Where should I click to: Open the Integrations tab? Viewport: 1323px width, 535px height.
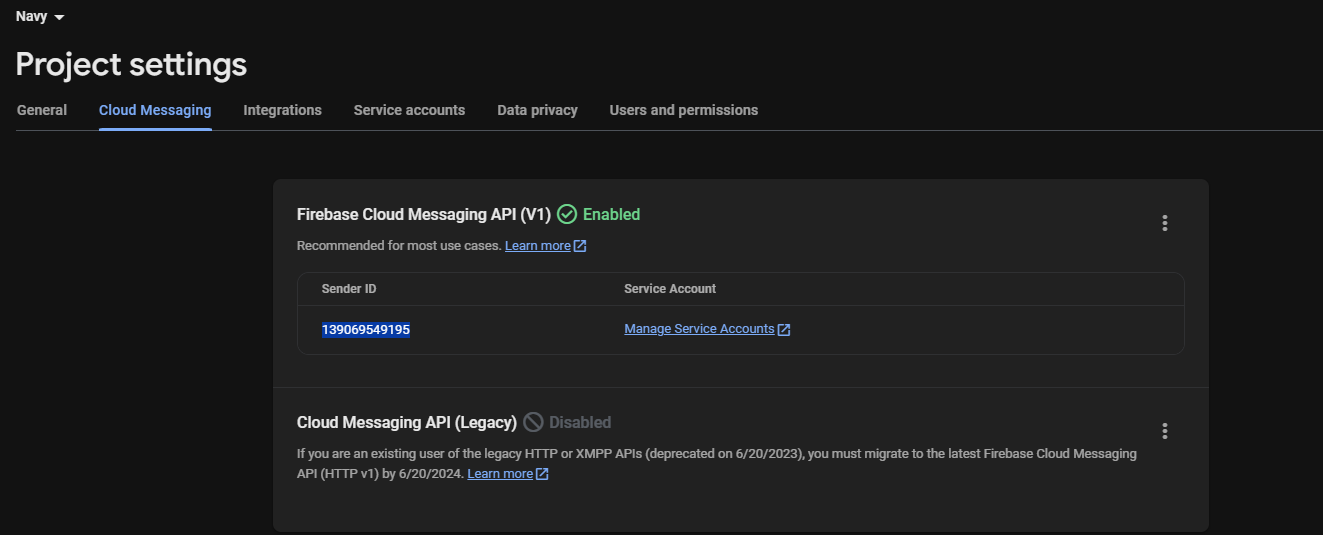pos(282,110)
